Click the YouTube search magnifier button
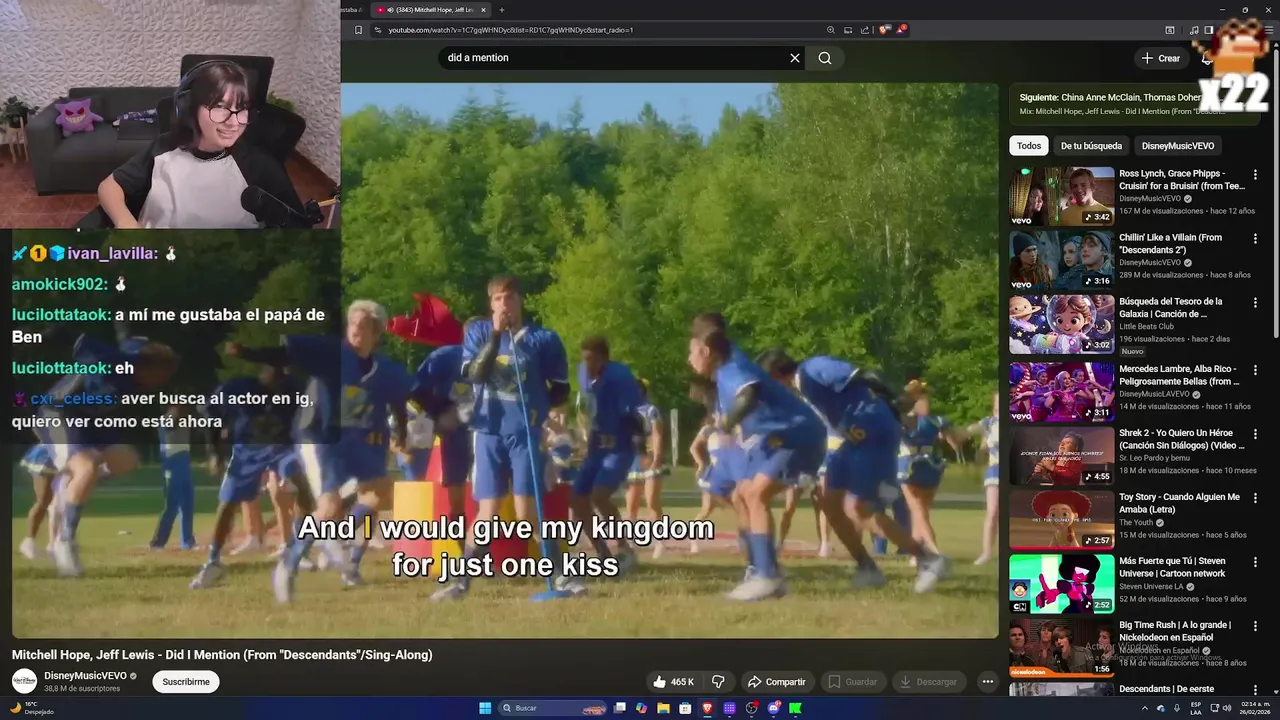 coord(825,58)
